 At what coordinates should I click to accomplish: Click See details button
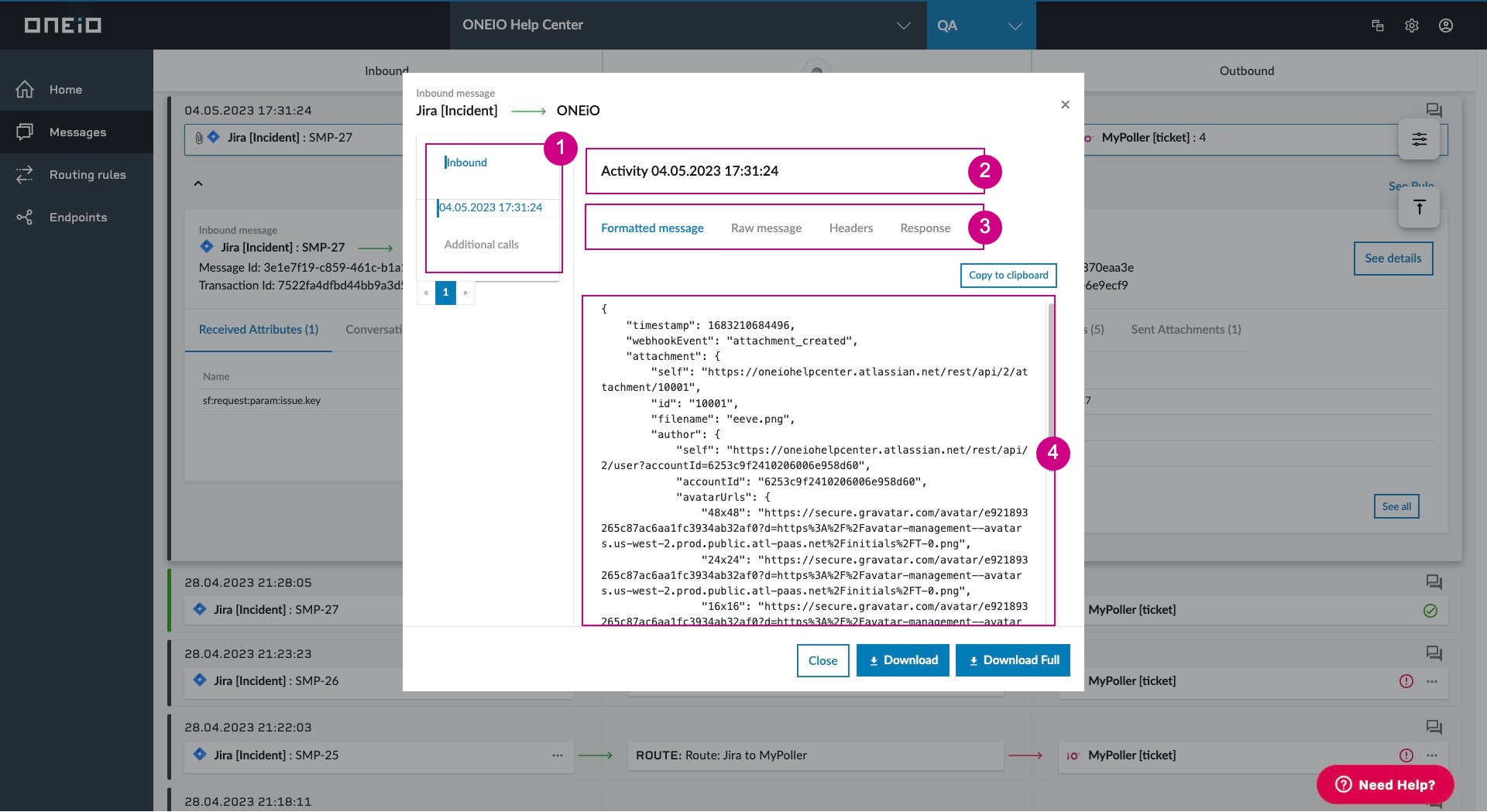pyautogui.click(x=1393, y=259)
